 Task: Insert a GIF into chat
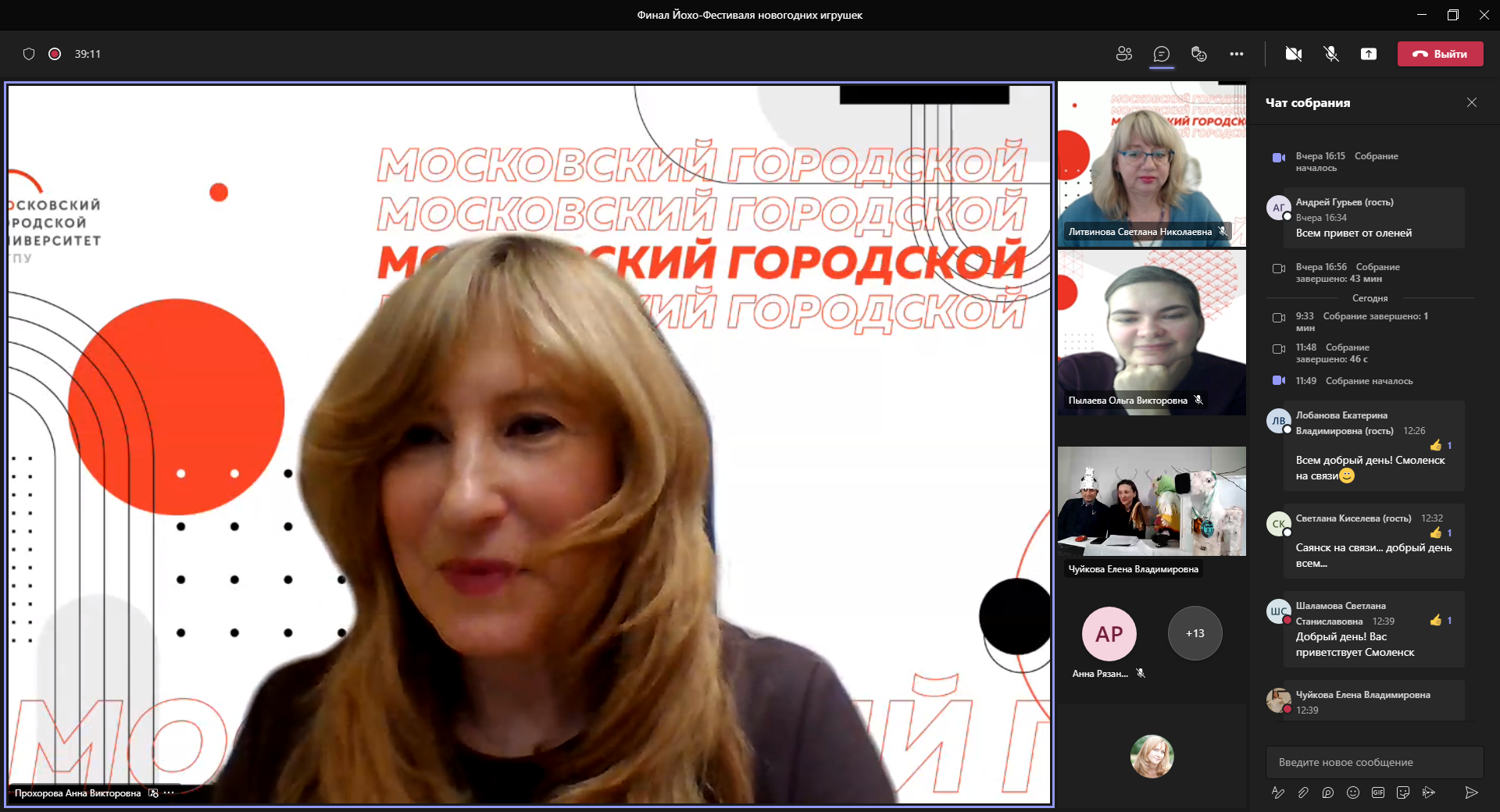[x=1378, y=792]
